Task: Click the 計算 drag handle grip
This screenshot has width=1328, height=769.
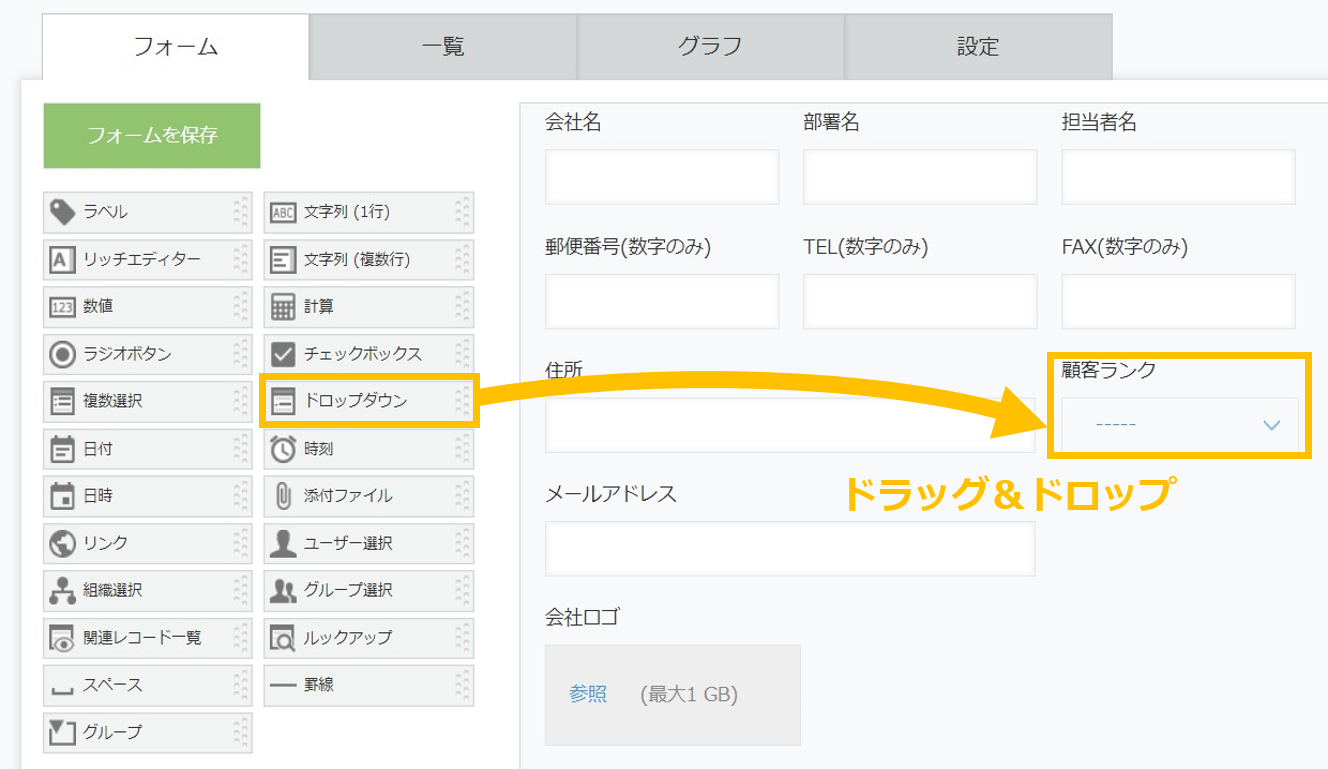Action: [x=461, y=307]
